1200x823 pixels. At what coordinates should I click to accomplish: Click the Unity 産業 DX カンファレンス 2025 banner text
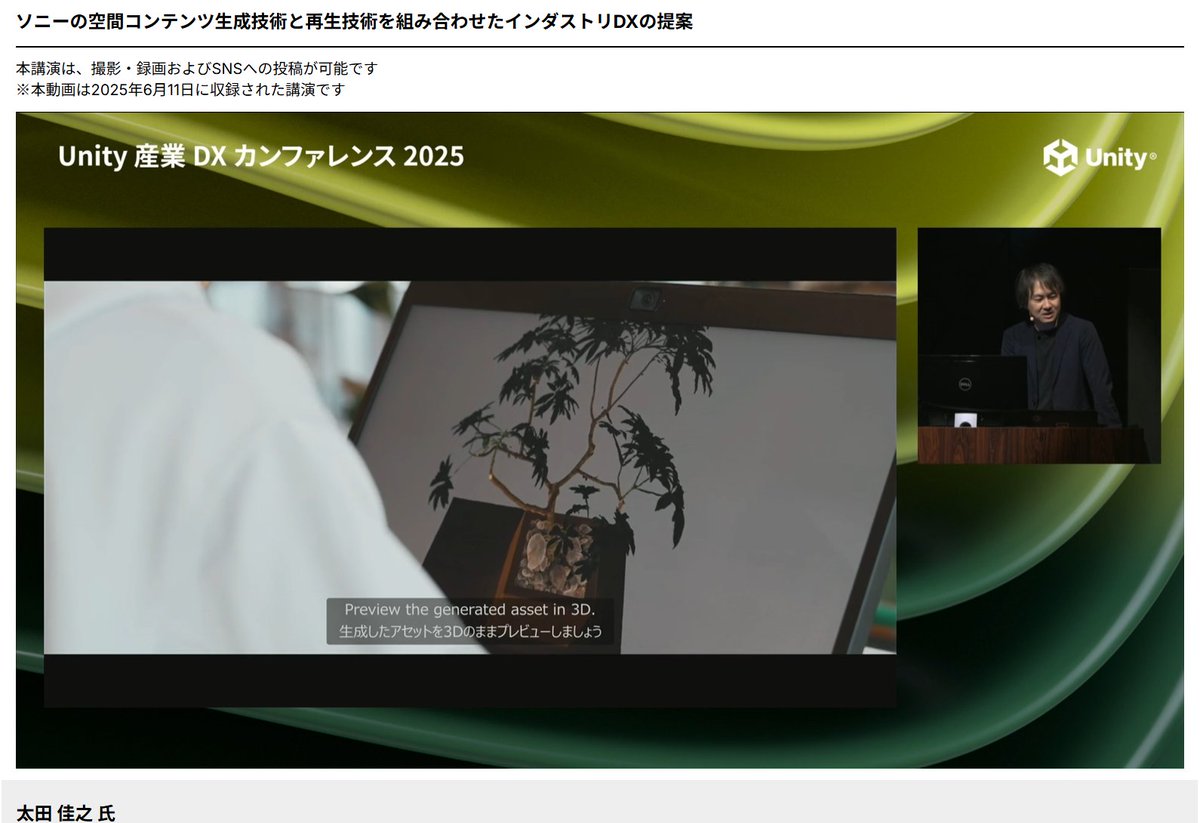coord(261,156)
